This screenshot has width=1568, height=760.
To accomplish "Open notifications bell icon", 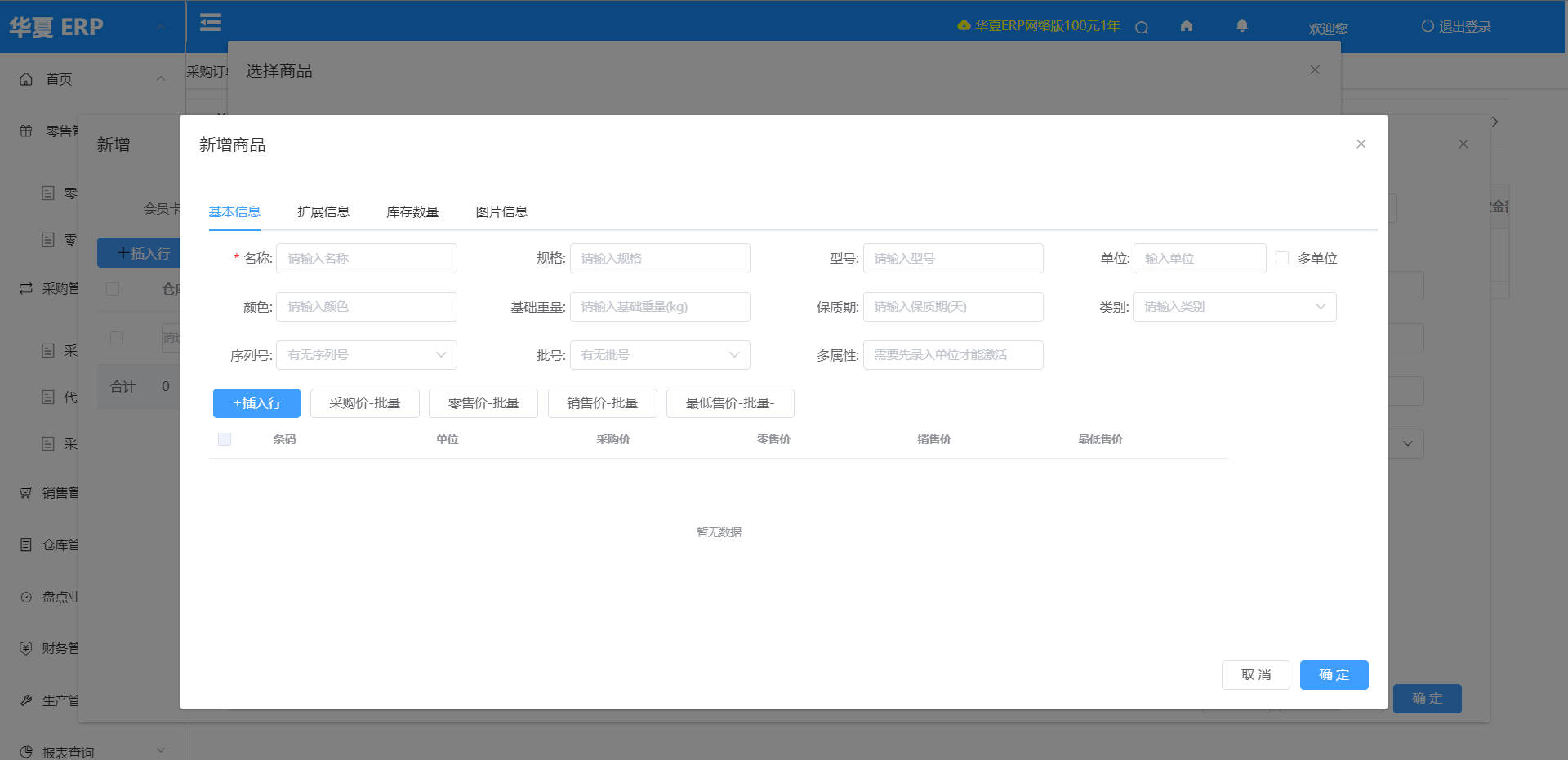I will click(1242, 26).
